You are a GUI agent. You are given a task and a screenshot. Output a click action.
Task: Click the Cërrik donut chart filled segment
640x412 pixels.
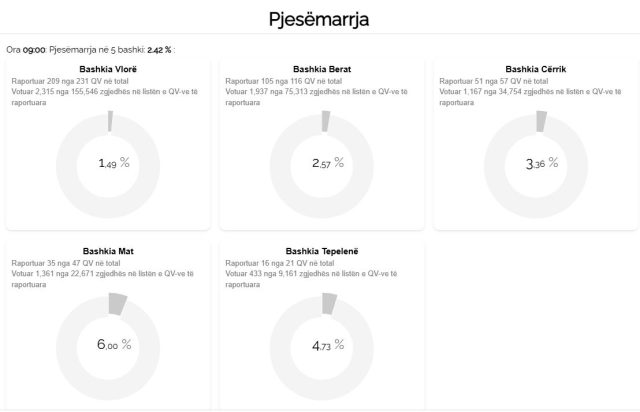click(541, 121)
